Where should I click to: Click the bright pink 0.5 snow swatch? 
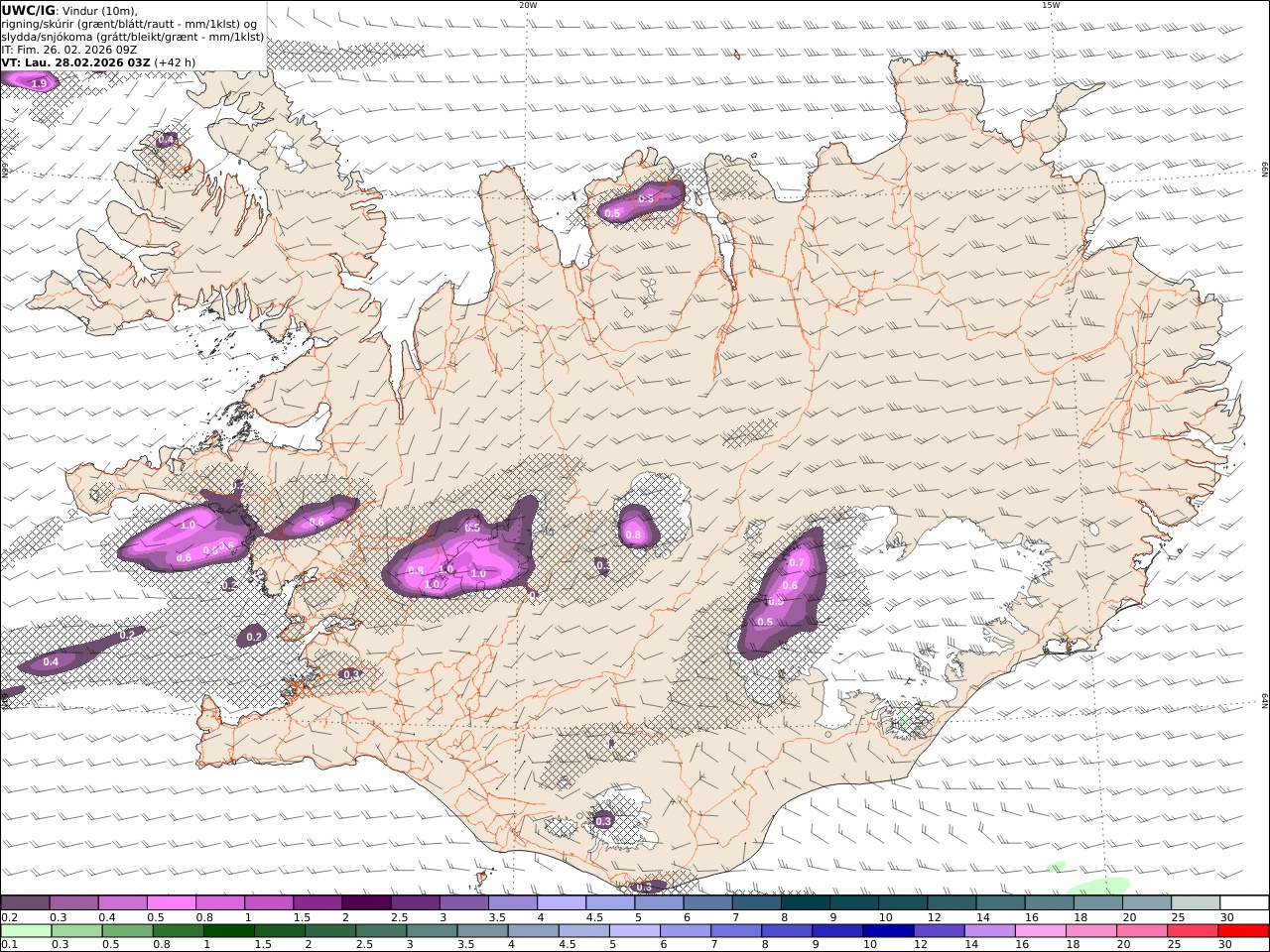[171, 902]
